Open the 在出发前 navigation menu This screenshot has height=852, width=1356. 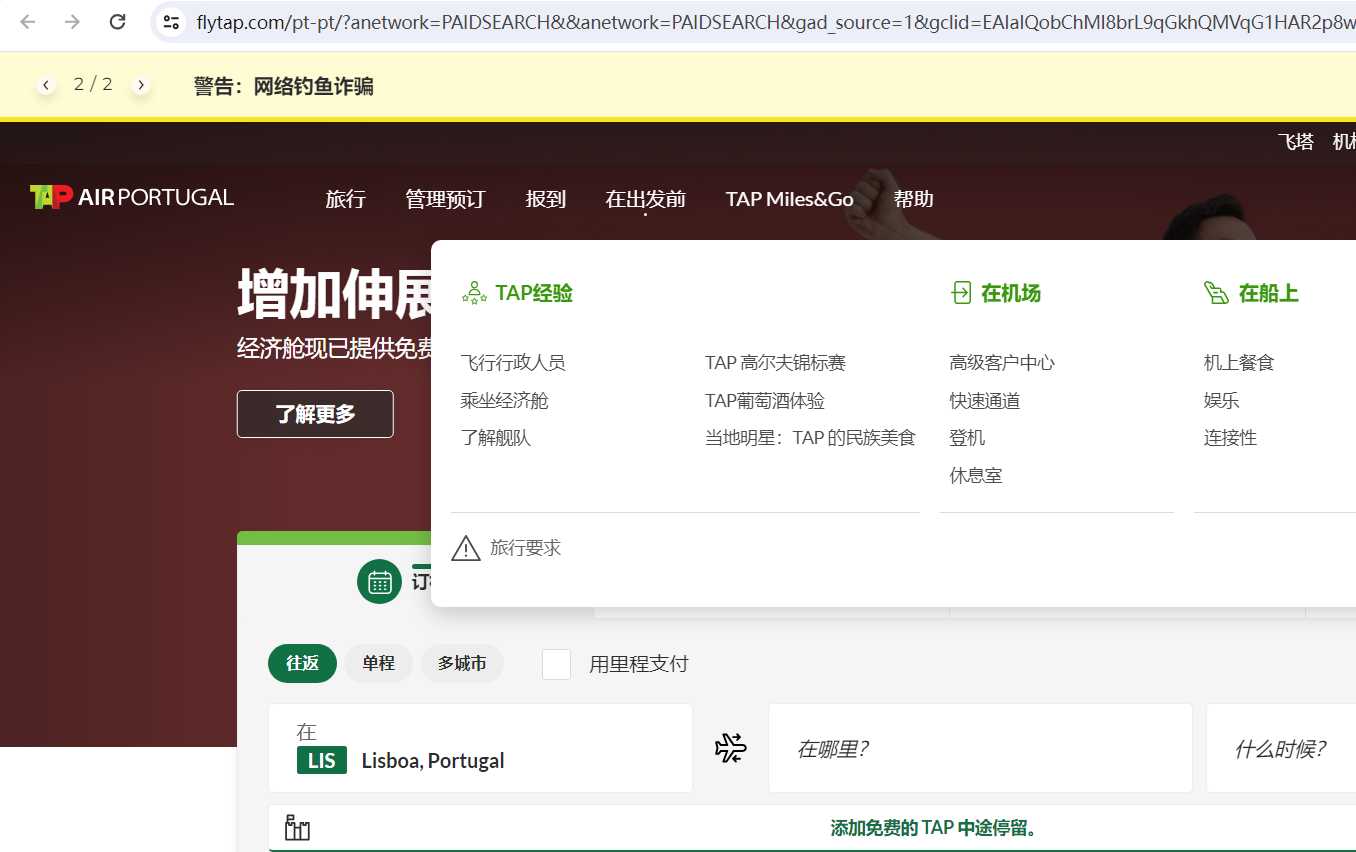pyautogui.click(x=645, y=199)
